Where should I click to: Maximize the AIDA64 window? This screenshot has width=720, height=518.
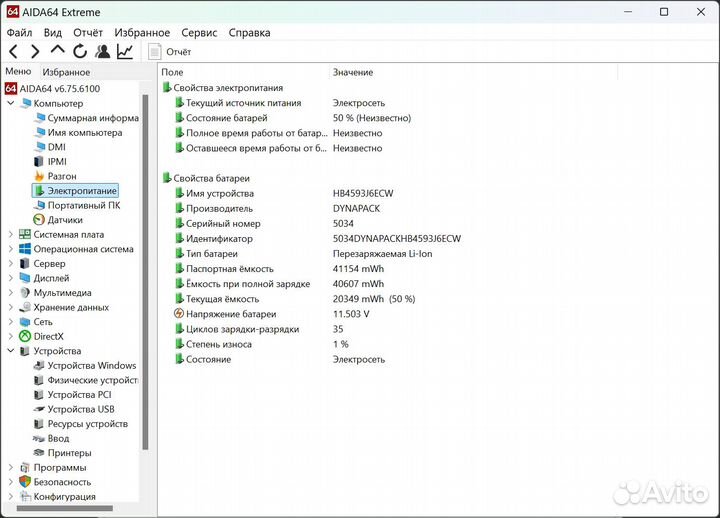pyautogui.click(x=664, y=12)
